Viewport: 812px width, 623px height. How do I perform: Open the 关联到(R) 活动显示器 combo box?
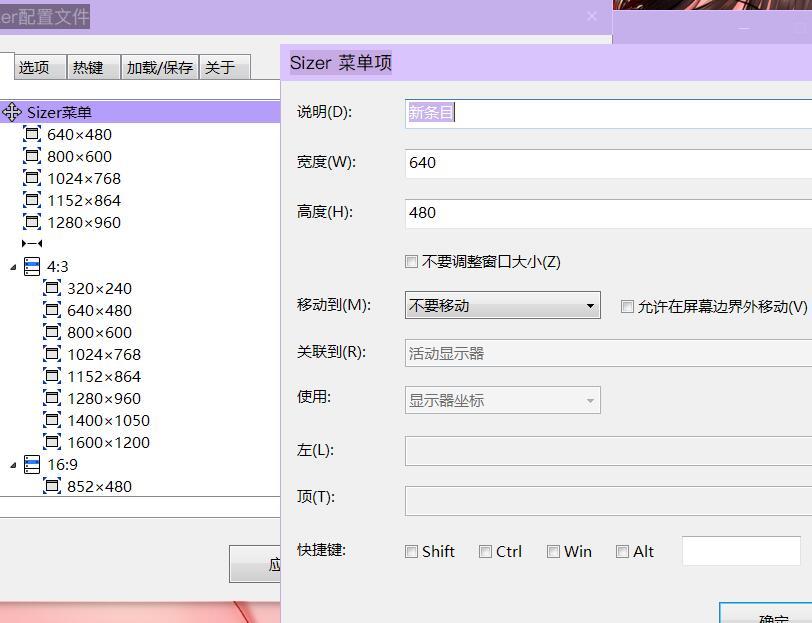click(608, 353)
